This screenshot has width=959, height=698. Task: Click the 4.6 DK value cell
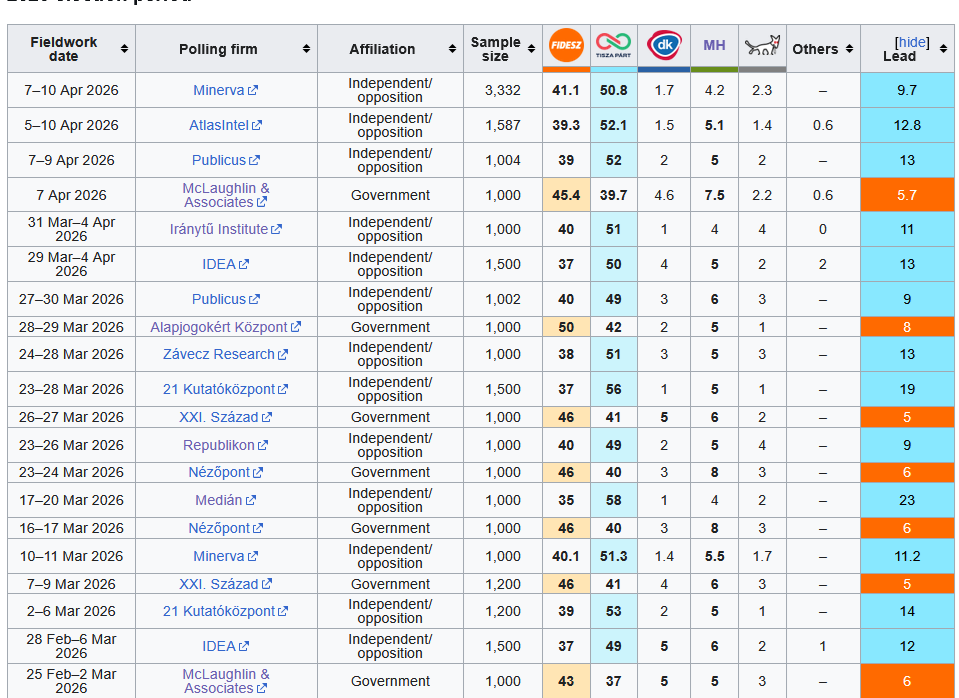664,195
